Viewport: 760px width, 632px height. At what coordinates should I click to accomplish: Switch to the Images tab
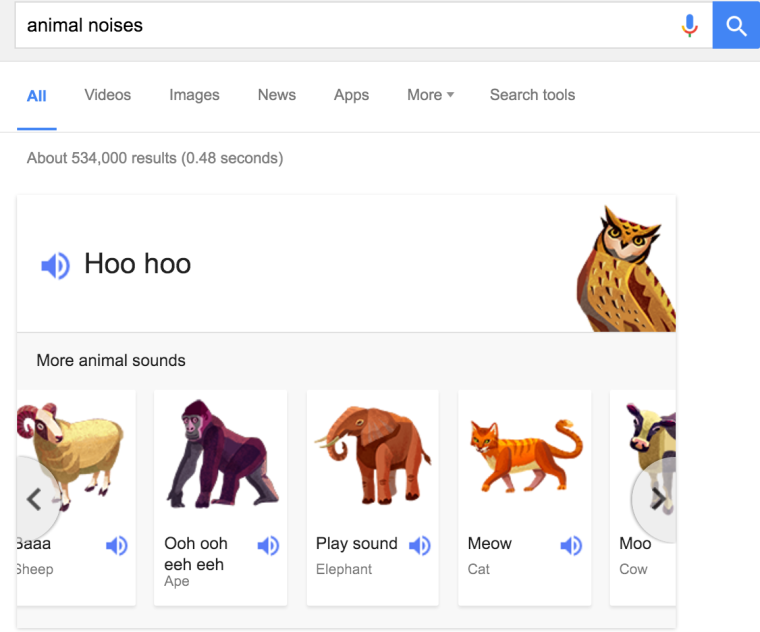tap(194, 95)
